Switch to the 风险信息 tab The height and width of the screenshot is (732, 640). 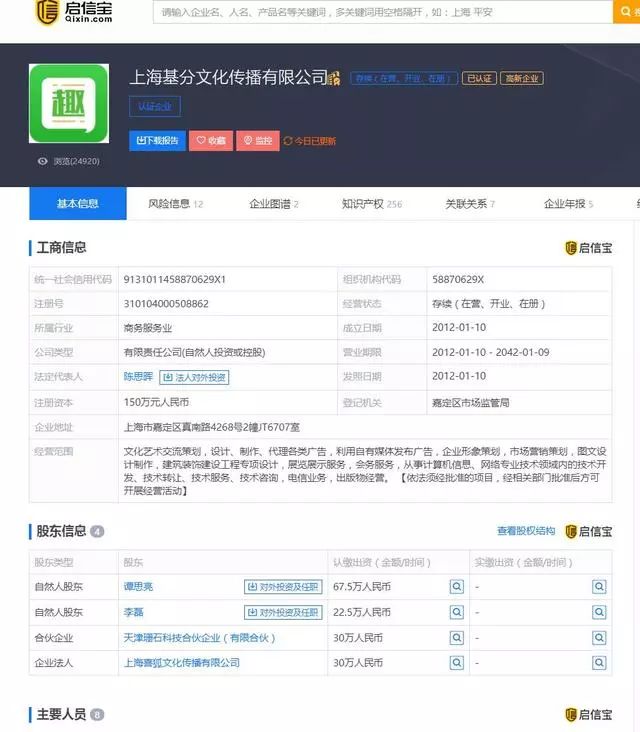click(x=176, y=204)
